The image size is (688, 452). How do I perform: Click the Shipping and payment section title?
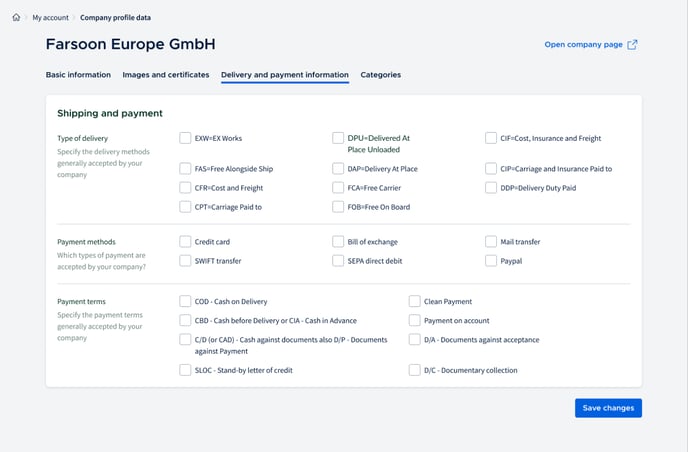pyautogui.click(x=110, y=113)
